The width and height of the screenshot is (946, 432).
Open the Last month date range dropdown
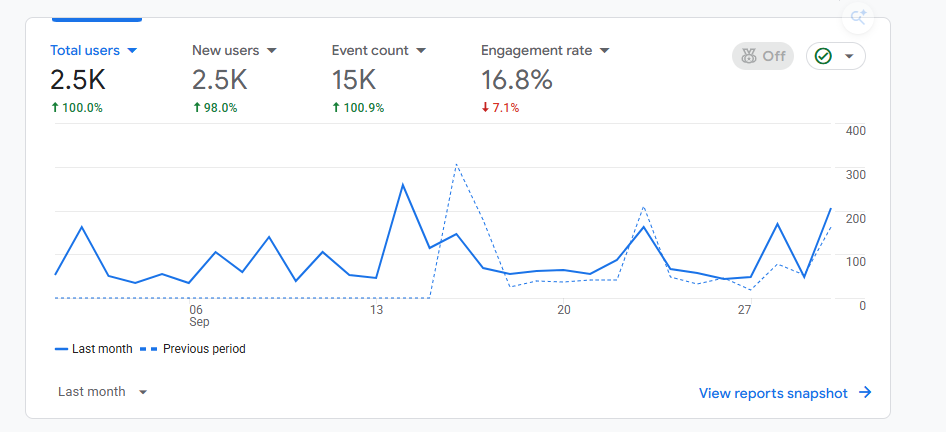point(103,392)
